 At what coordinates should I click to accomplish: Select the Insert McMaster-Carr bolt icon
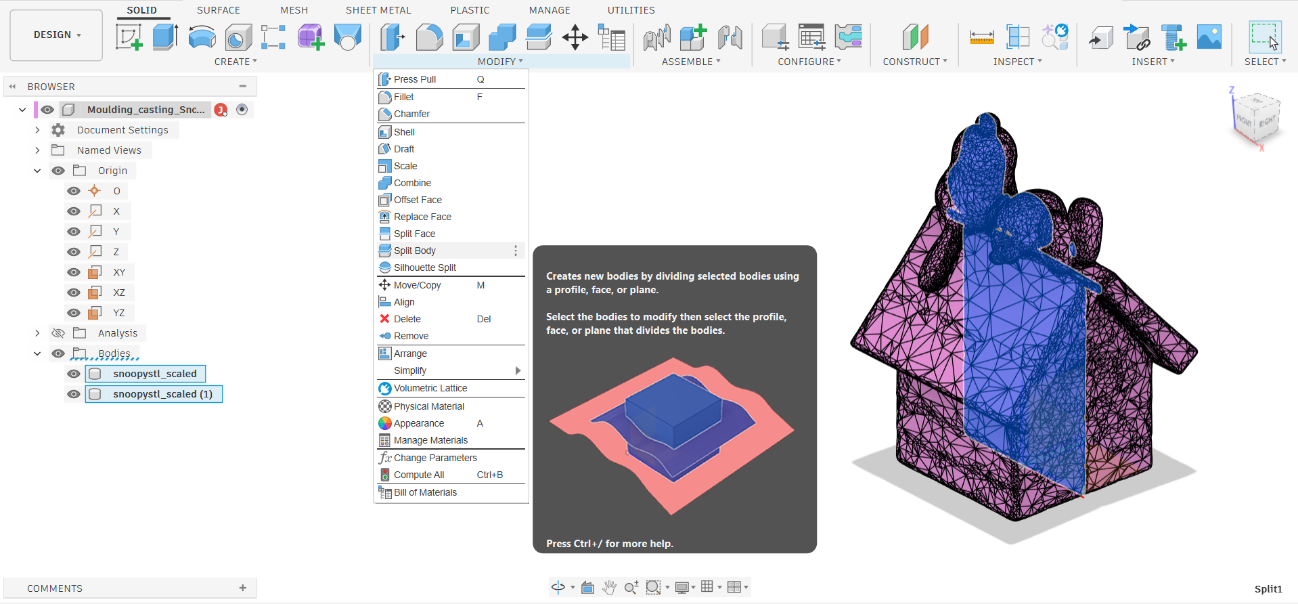click(1174, 38)
